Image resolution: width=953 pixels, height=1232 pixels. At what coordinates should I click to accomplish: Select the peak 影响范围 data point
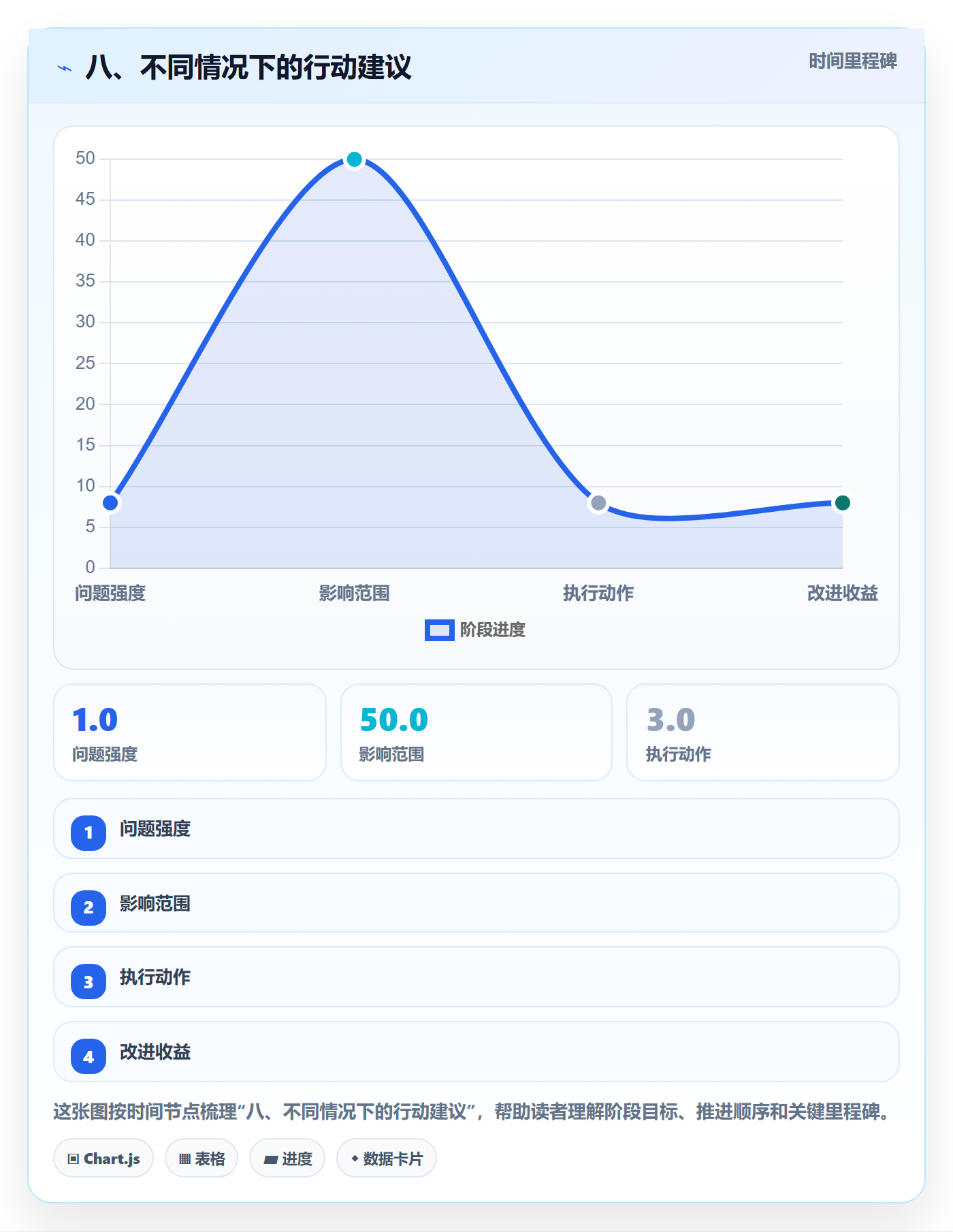[x=354, y=159]
